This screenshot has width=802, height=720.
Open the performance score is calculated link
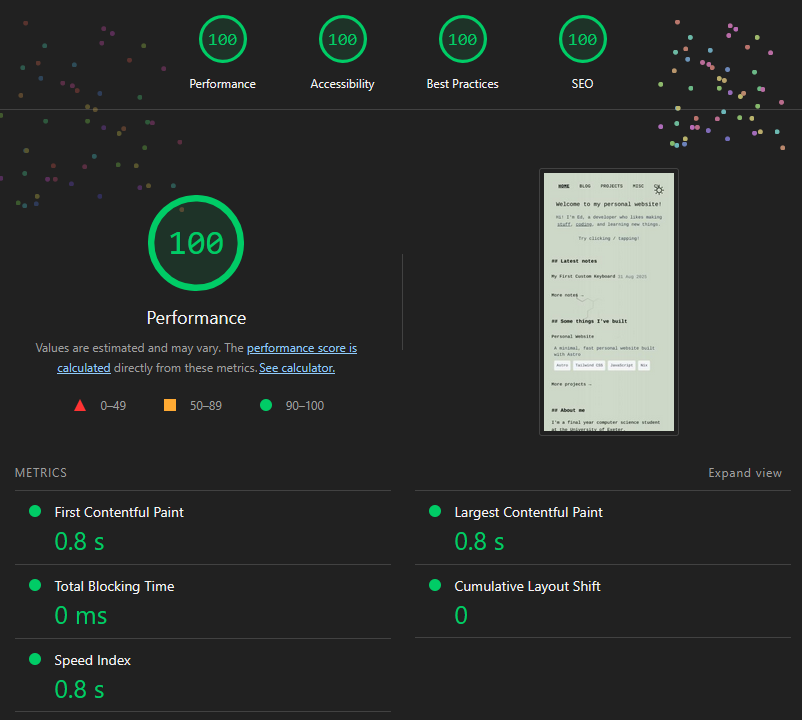pyautogui.click(x=302, y=347)
